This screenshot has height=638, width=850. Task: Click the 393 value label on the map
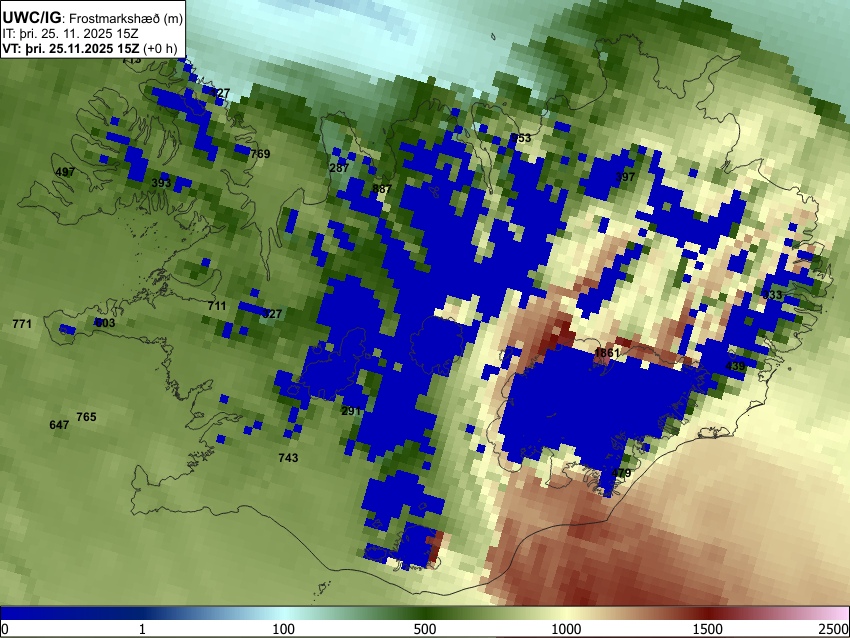161,183
